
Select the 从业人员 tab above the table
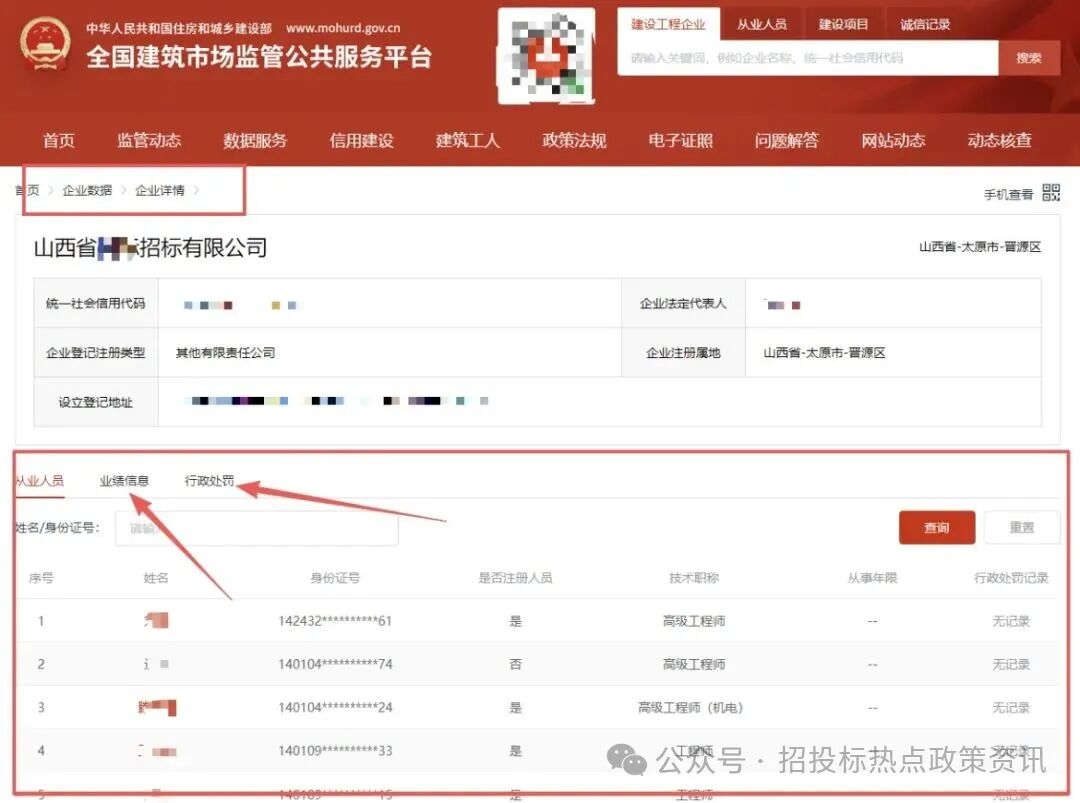coord(40,481)
